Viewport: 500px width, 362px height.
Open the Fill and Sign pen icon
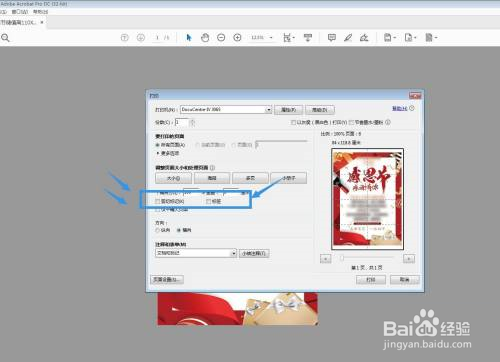click(364, 38)
